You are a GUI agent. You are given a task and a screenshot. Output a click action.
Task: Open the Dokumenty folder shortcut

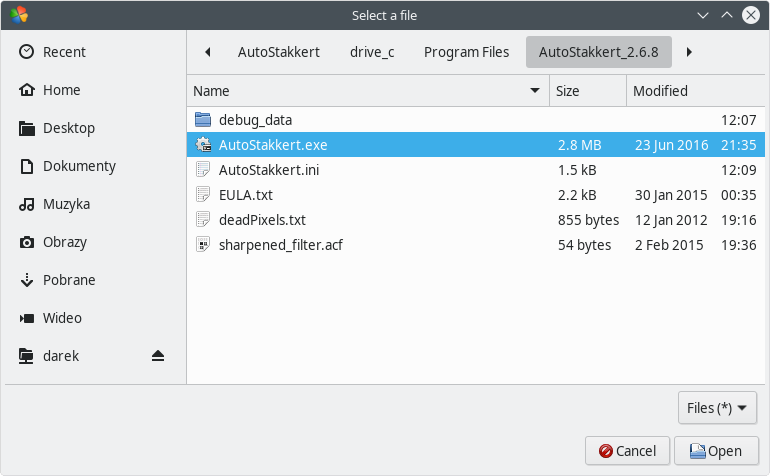pyautogui.click(x=93, y=166)
